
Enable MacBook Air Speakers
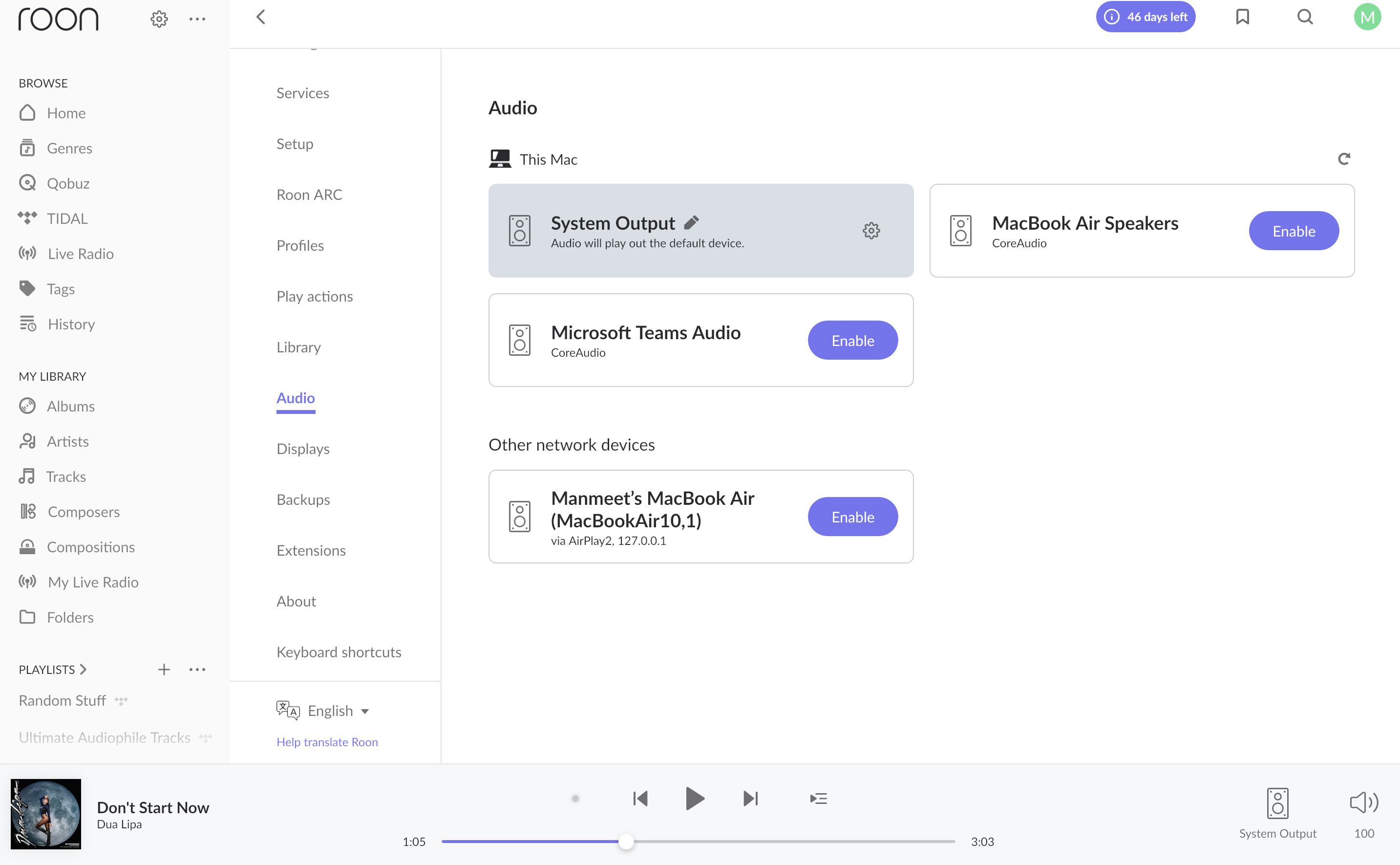(x=1294, y=231)
